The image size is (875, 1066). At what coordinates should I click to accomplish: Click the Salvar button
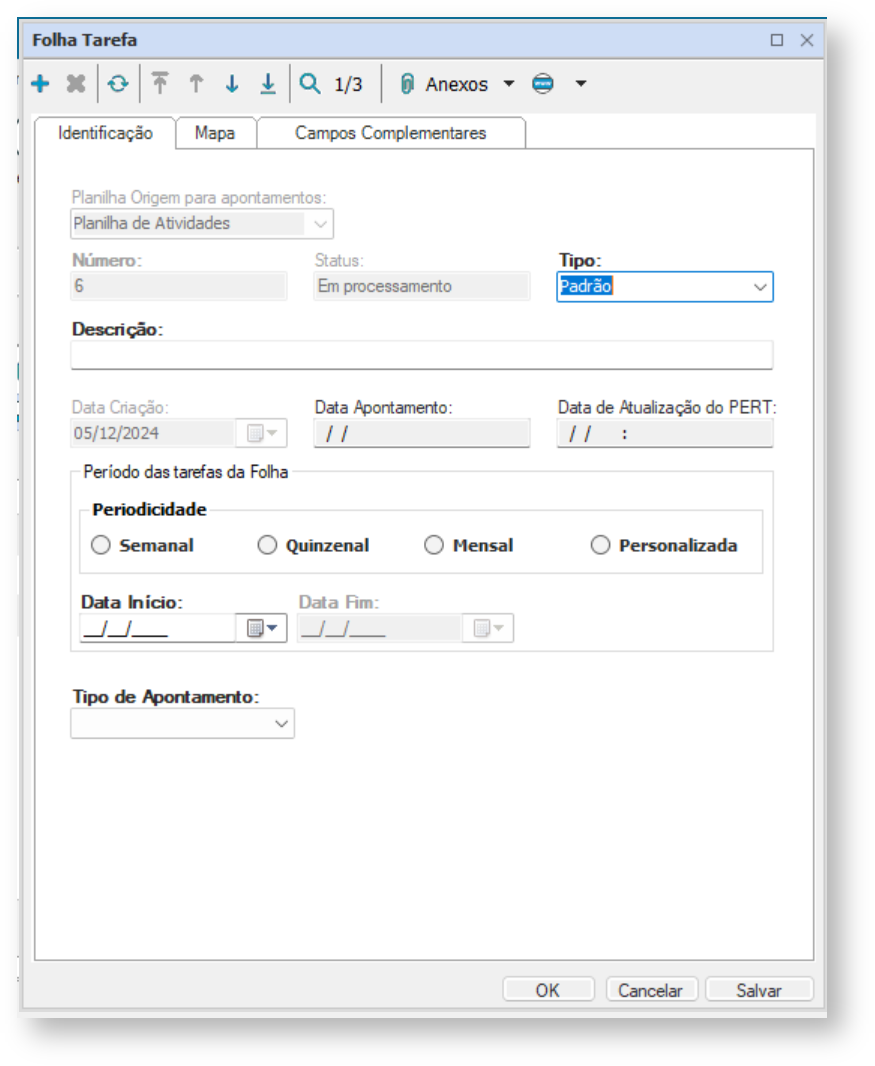759,990
